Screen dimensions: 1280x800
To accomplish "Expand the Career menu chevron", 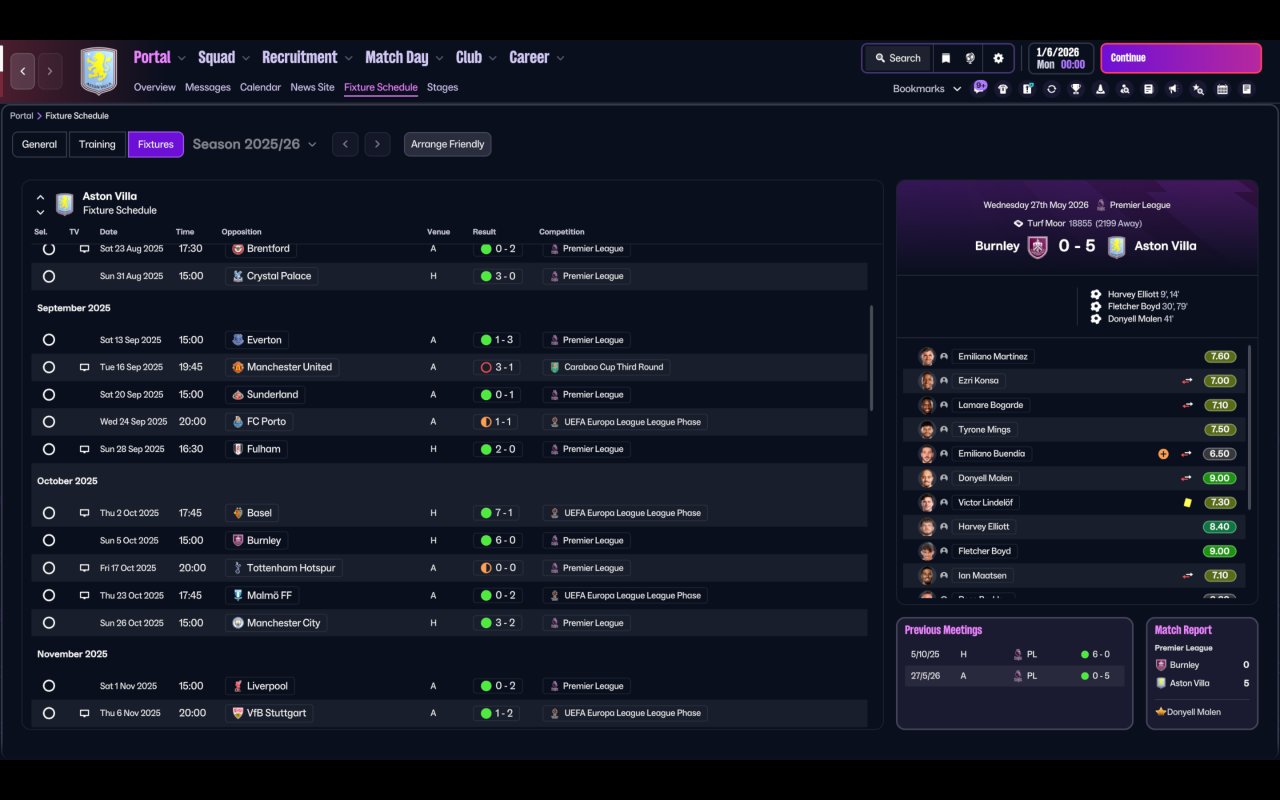I will [x=560, y=58].
